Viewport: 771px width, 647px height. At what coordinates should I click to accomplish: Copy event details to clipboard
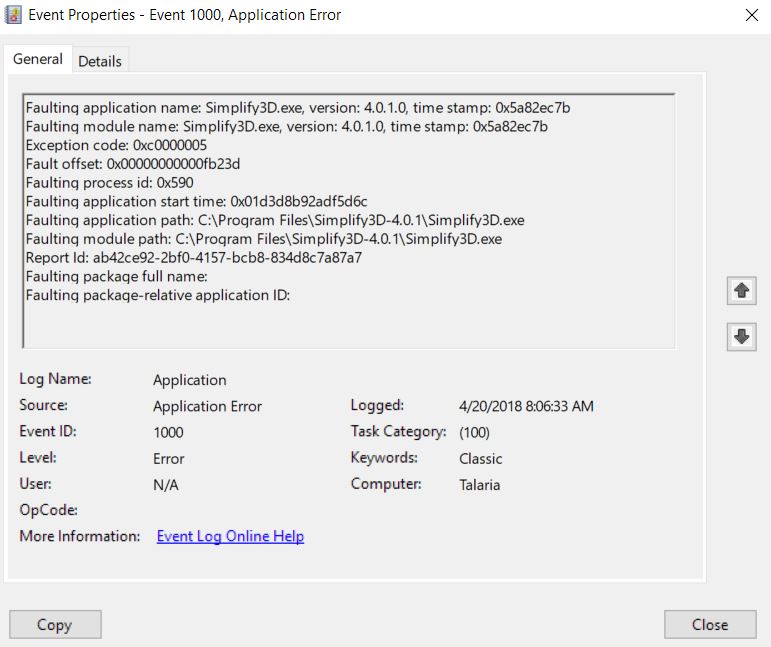click(55, 624)
